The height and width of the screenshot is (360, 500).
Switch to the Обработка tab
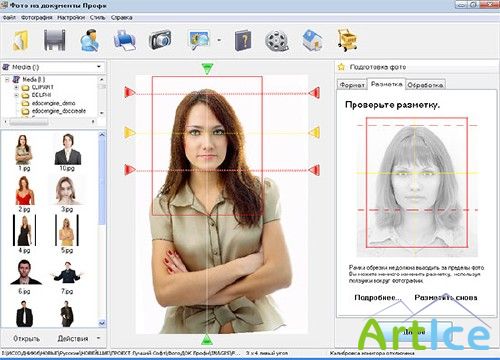[425, 85]
